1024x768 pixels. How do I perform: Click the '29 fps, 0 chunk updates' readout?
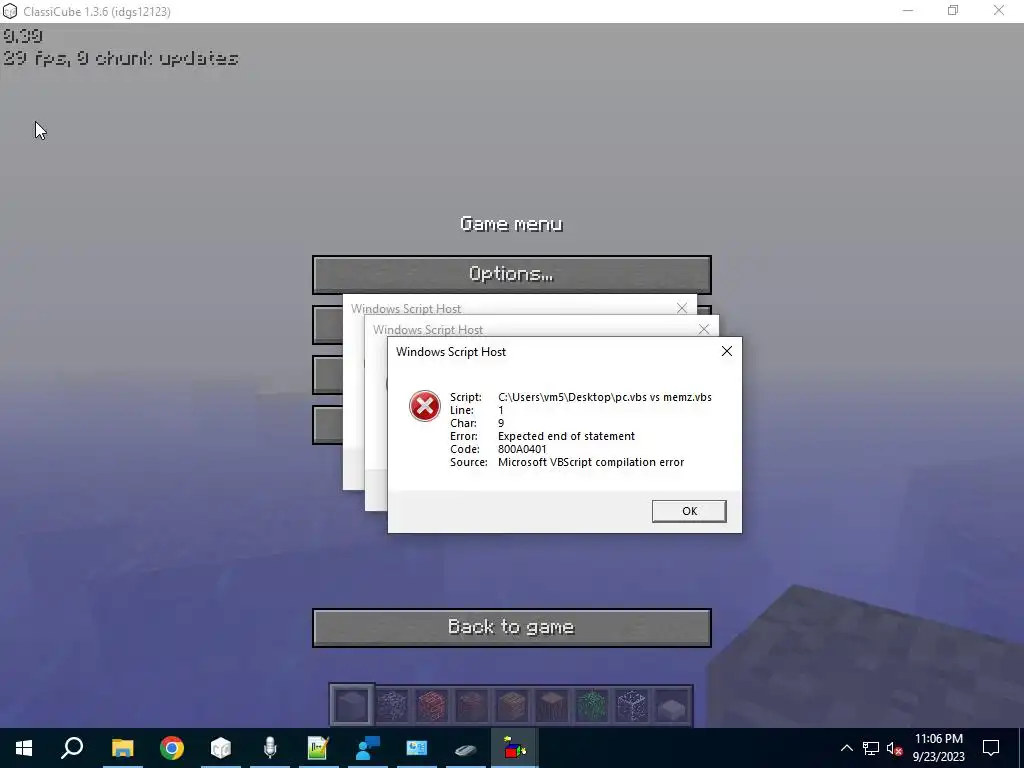121,58
